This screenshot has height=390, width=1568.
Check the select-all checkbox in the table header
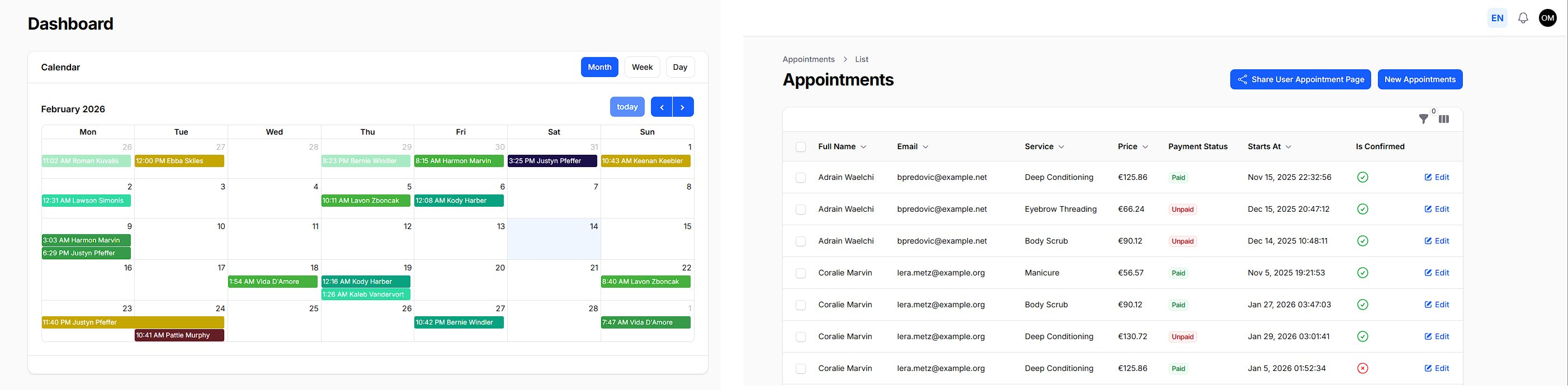click(800, 146)
